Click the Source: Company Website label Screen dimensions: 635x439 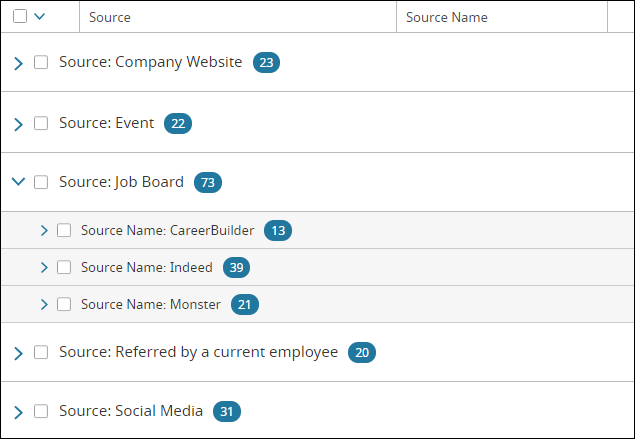[x=151, y=62]
